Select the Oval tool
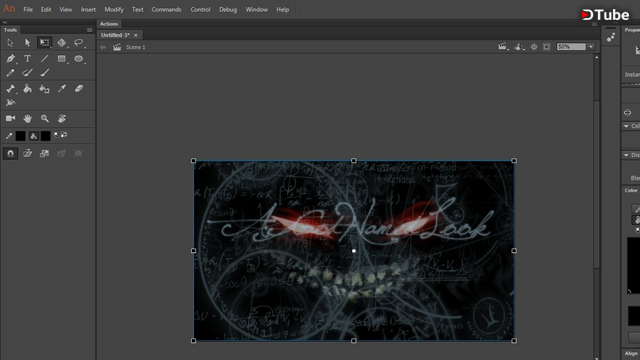The height and width of the screenshot is (360, 640). click(79, 59)
